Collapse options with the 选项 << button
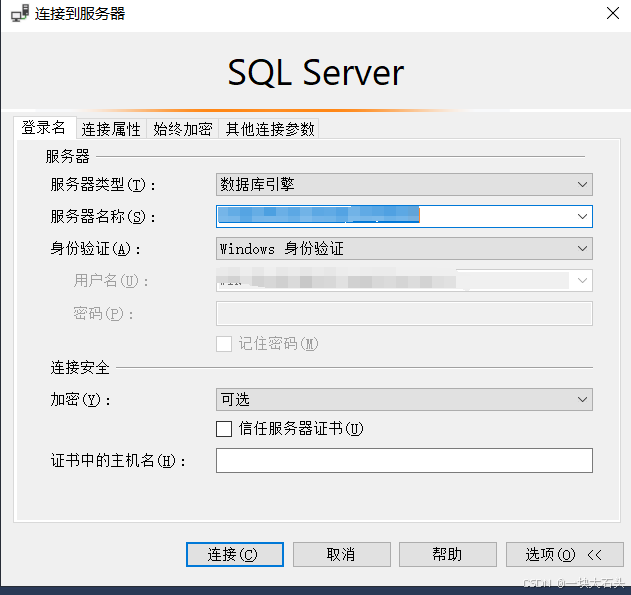 565,554
